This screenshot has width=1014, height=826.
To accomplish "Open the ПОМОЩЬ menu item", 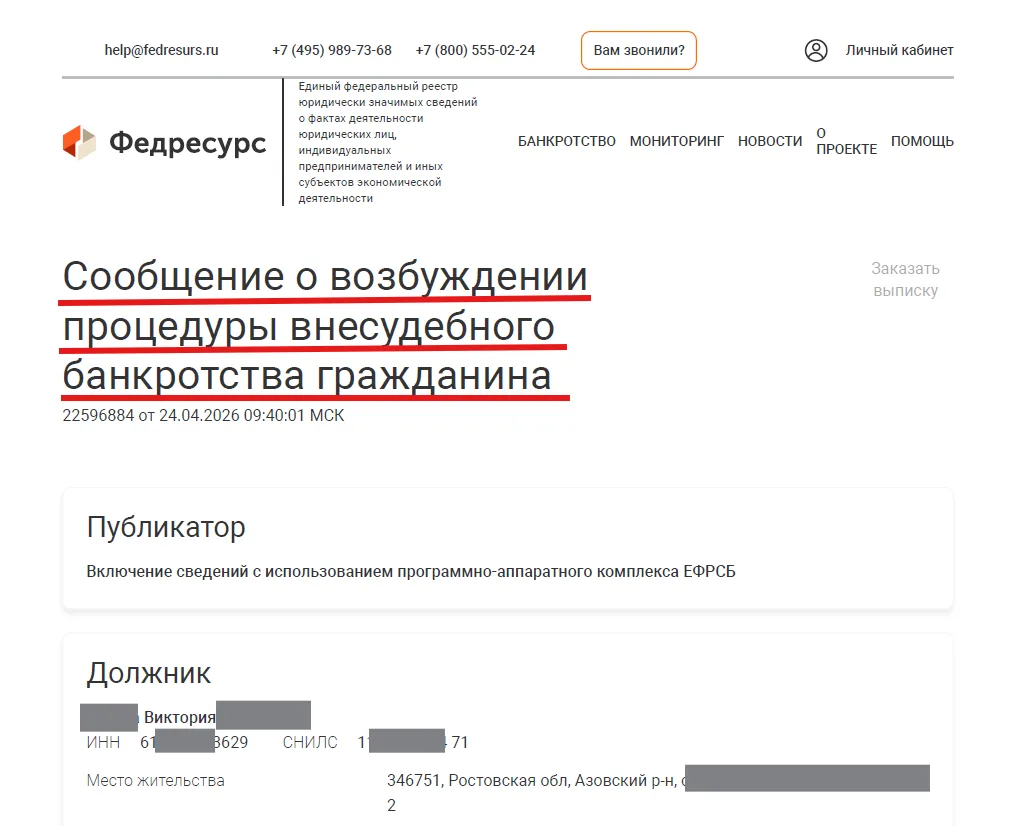I will [922, 141].
